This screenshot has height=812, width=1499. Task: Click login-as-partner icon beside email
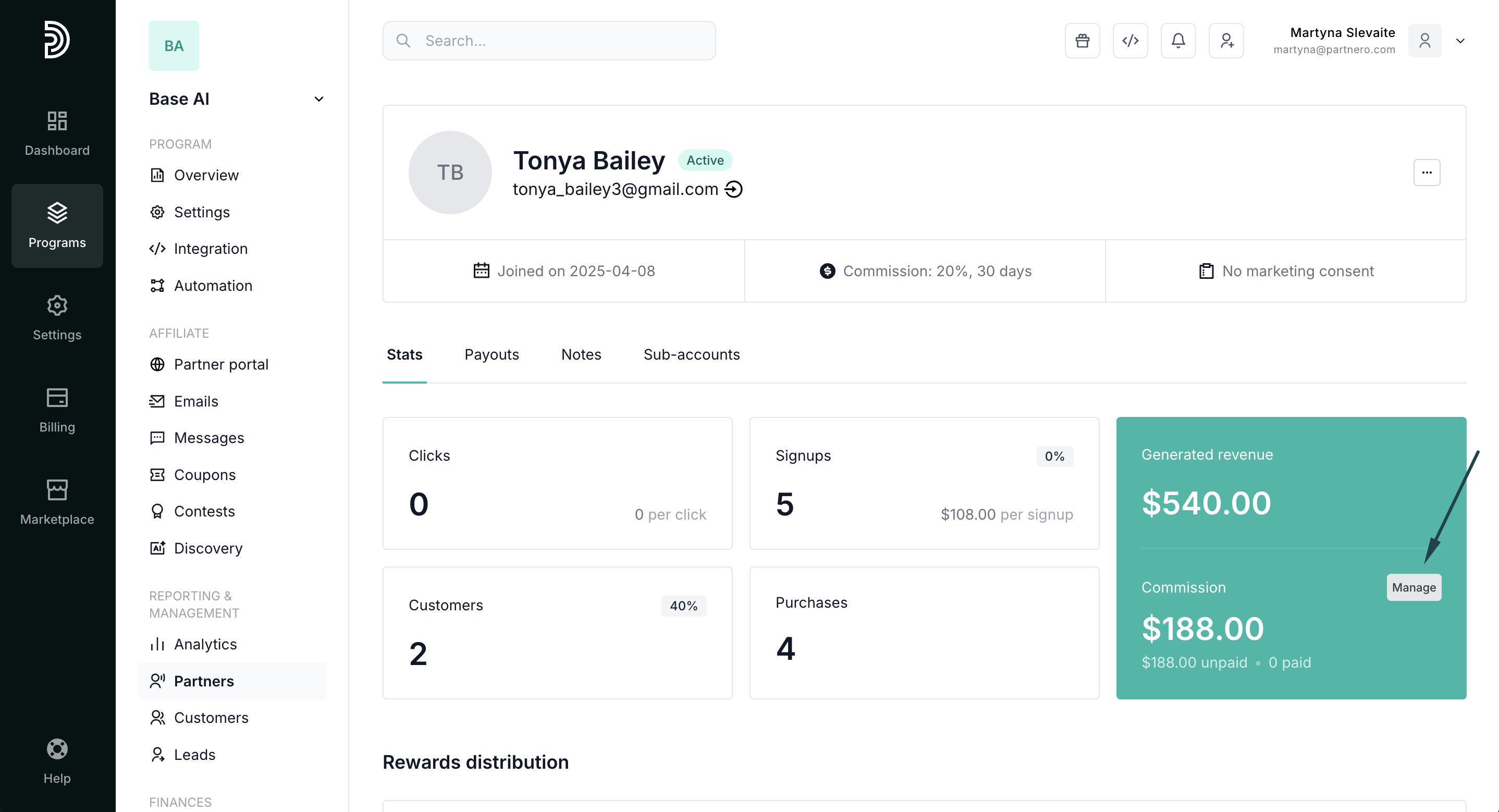click(733, 189)
